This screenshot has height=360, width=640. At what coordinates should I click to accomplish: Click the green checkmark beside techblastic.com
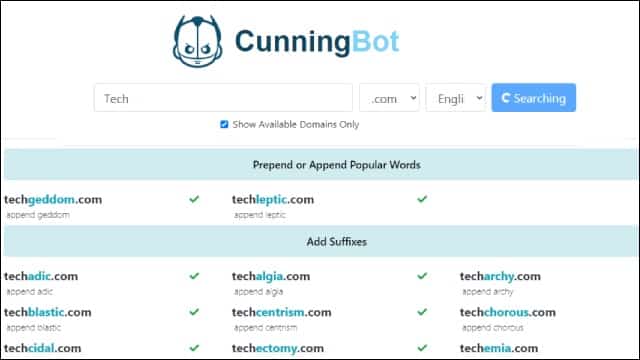[x=194, y=312]
